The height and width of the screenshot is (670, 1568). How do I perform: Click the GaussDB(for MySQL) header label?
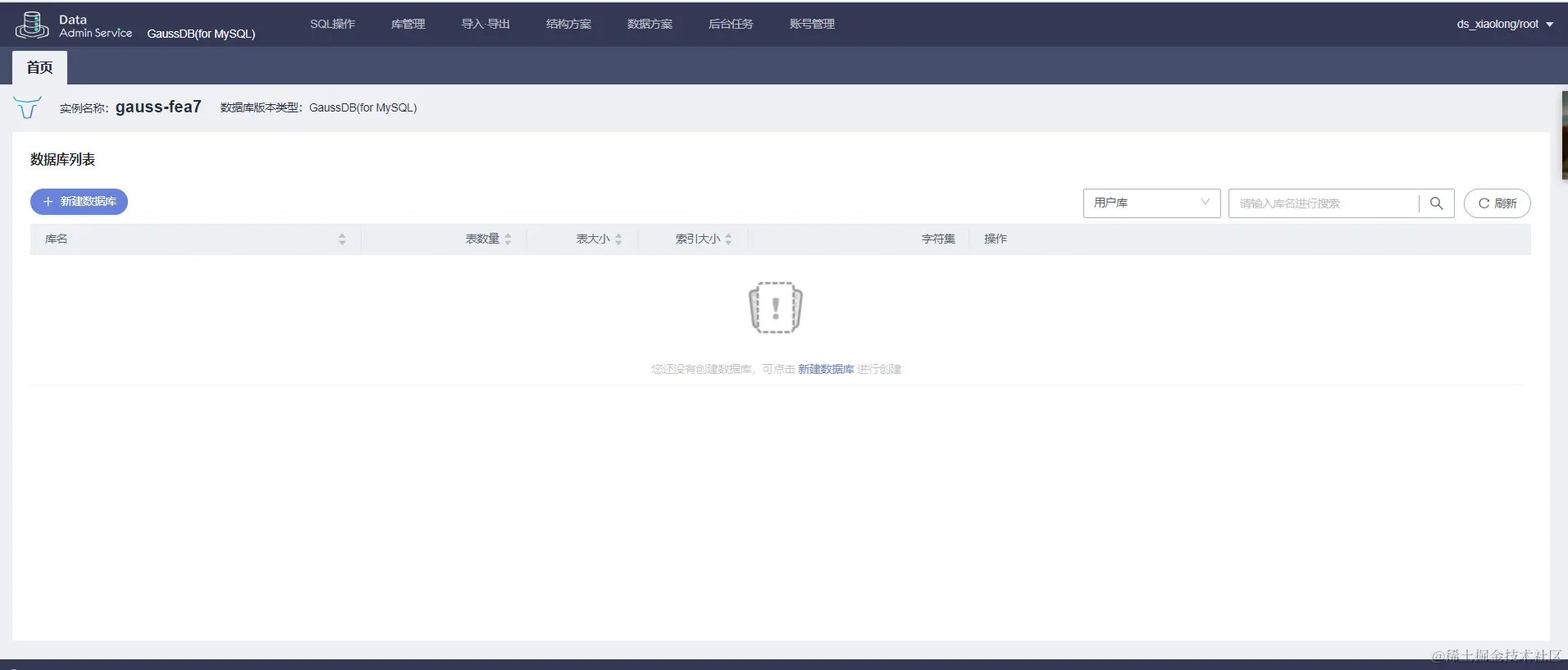click(201, 34)
